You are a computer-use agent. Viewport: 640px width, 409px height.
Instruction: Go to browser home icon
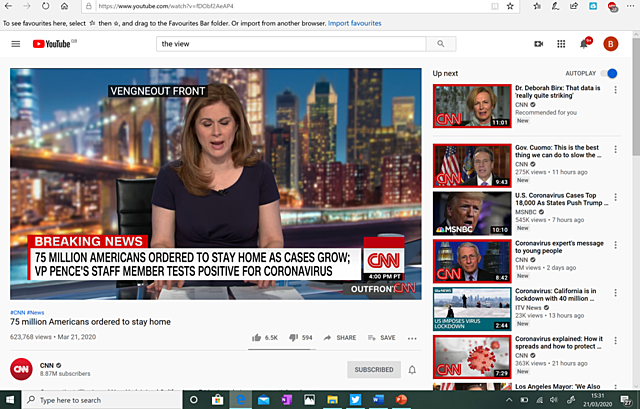pyautogui.click(x=64, y=6)
